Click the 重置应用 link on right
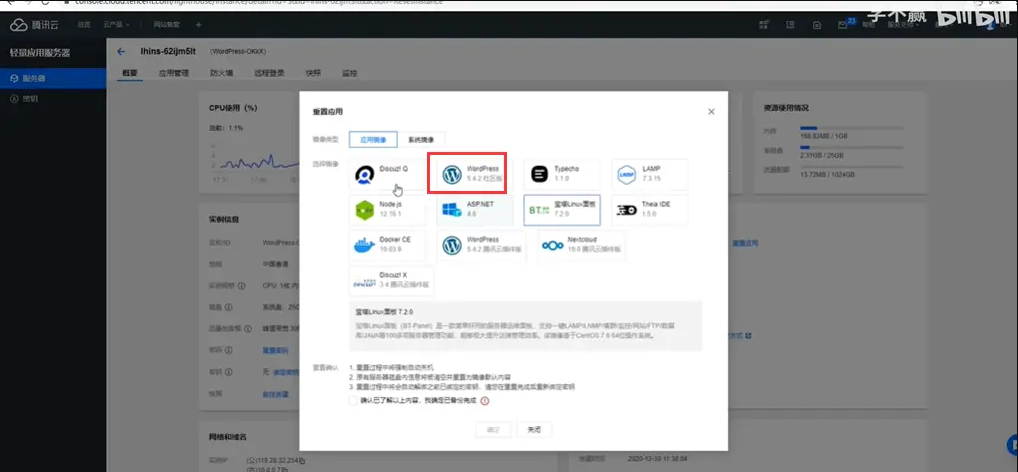 (x=745, y=243)
